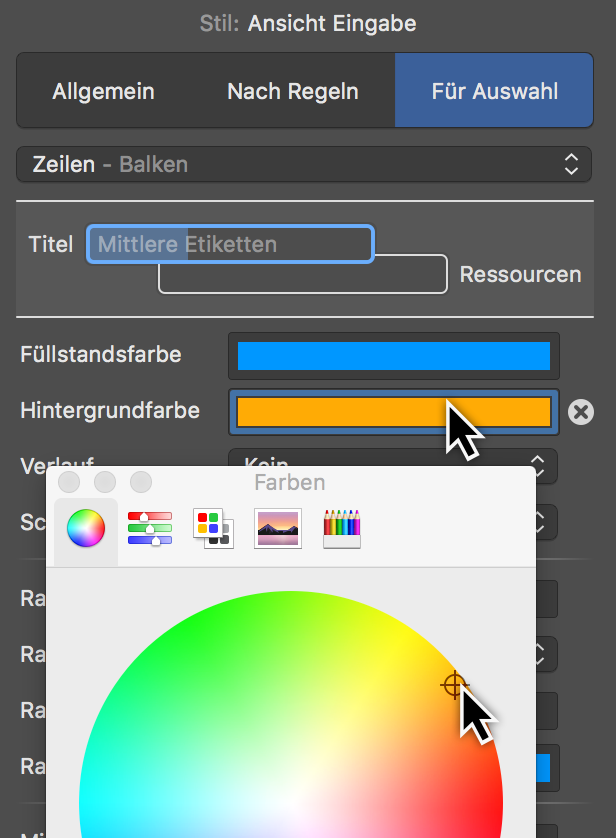Switch to the pencils color picker

tap(341, 528)
